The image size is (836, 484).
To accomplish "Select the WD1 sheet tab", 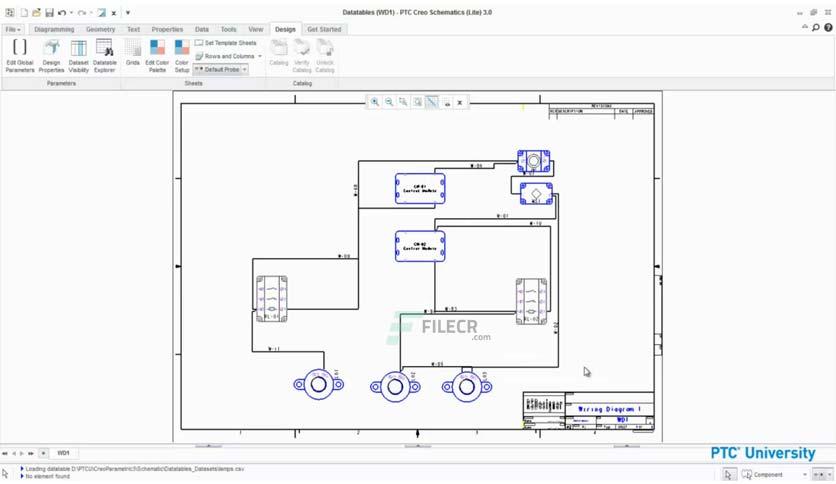I will [63, 453].
